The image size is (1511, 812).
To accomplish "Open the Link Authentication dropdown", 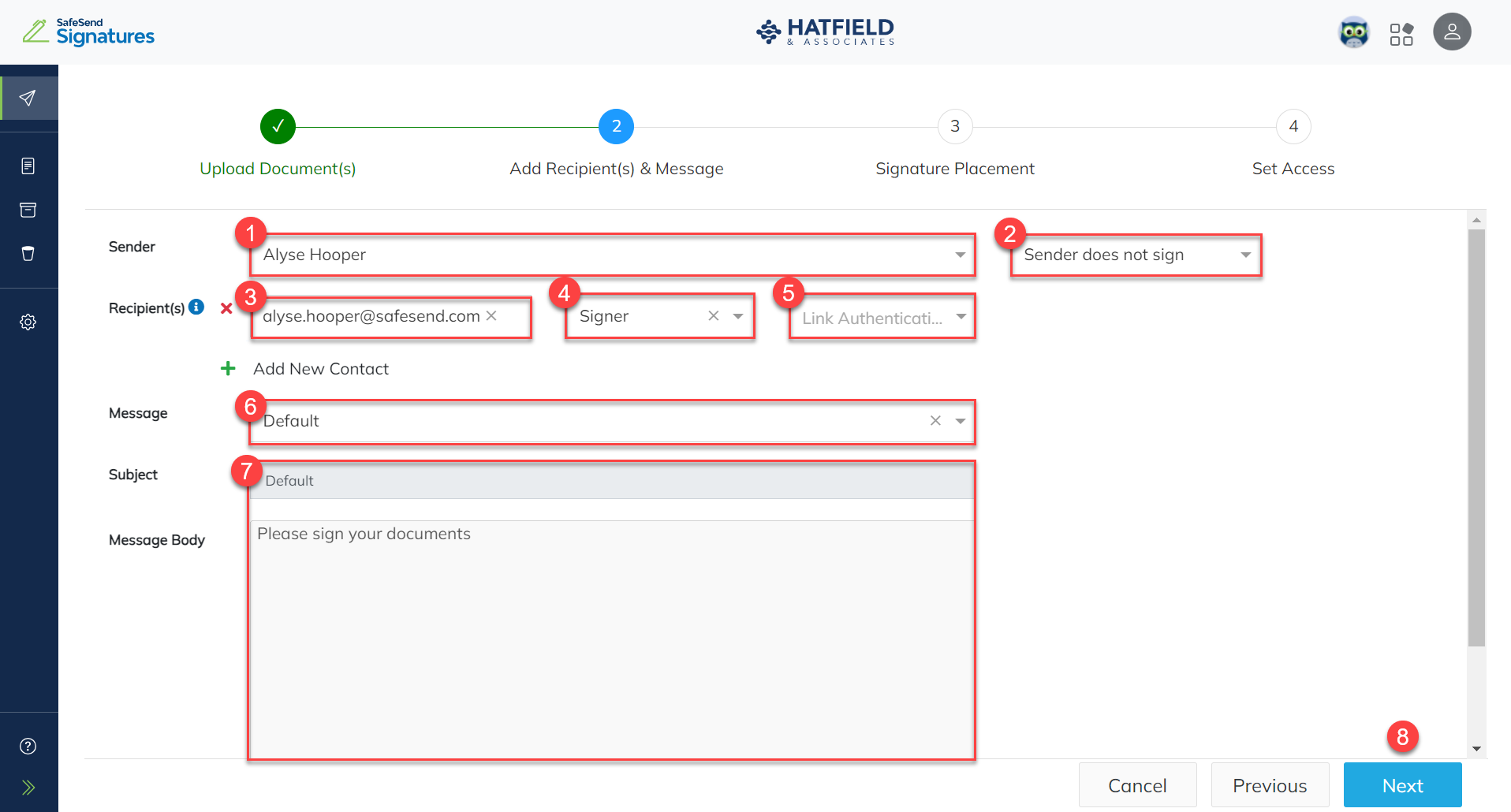I will point(960,315).
